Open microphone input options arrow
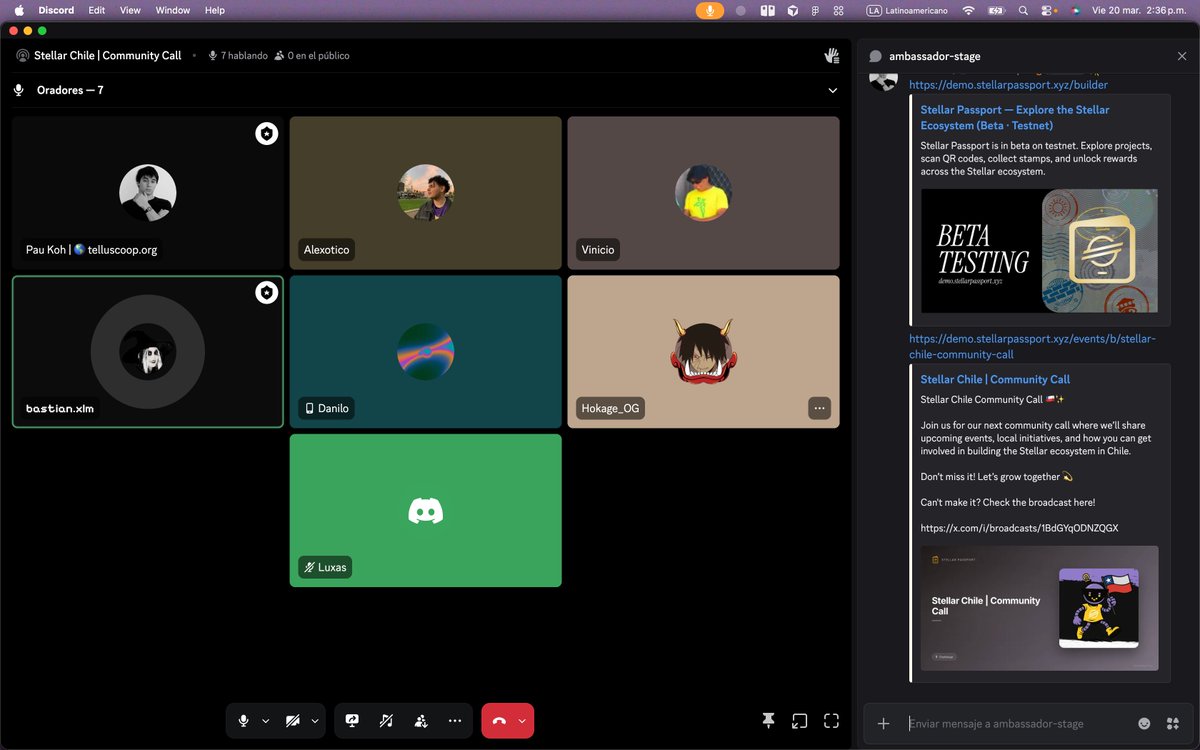The width and height of the screenshot is (1200, 750). pyautogui.click(x=265, y=720)
